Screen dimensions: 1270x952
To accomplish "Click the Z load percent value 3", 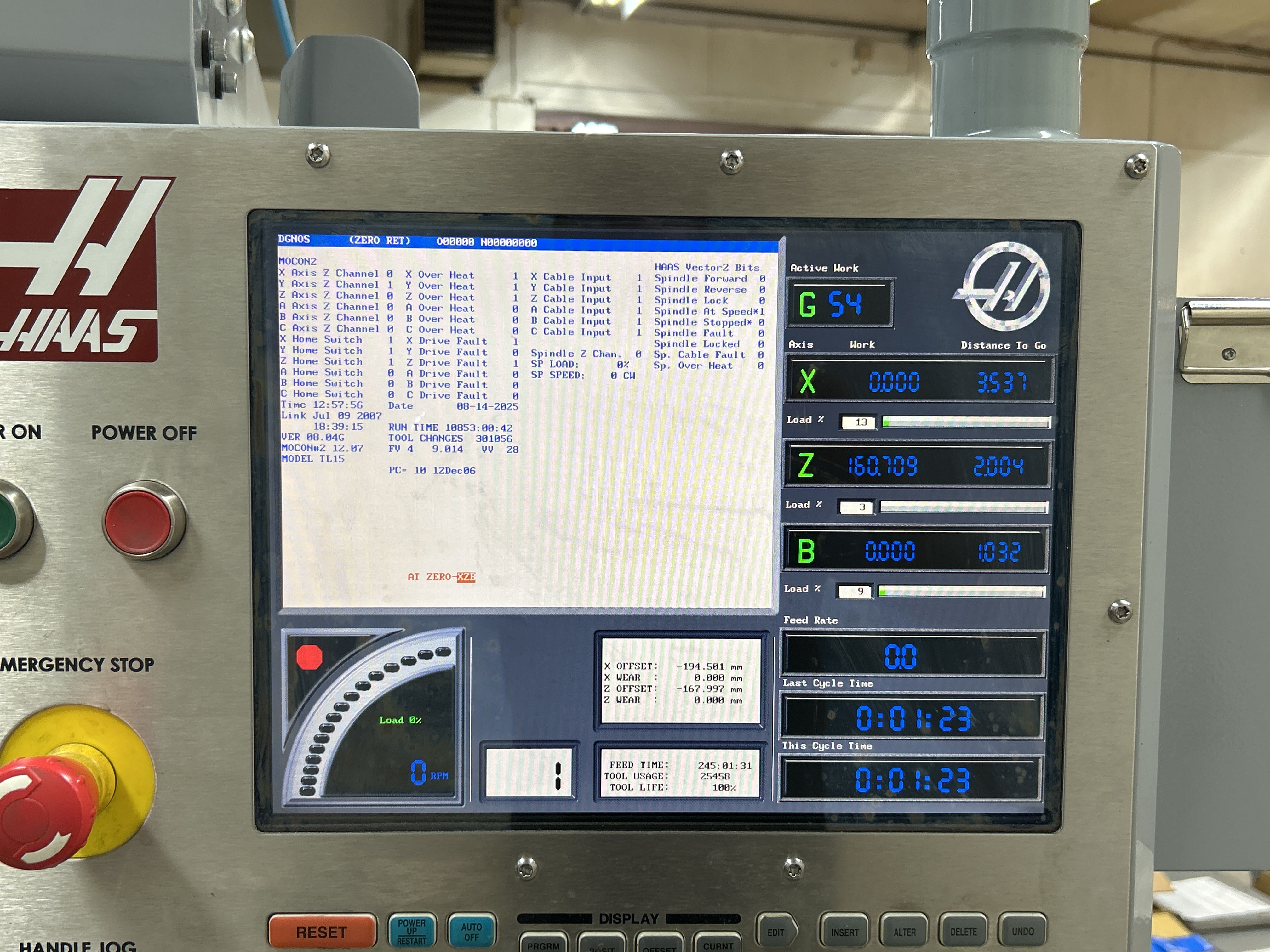I will click(857, 507).
